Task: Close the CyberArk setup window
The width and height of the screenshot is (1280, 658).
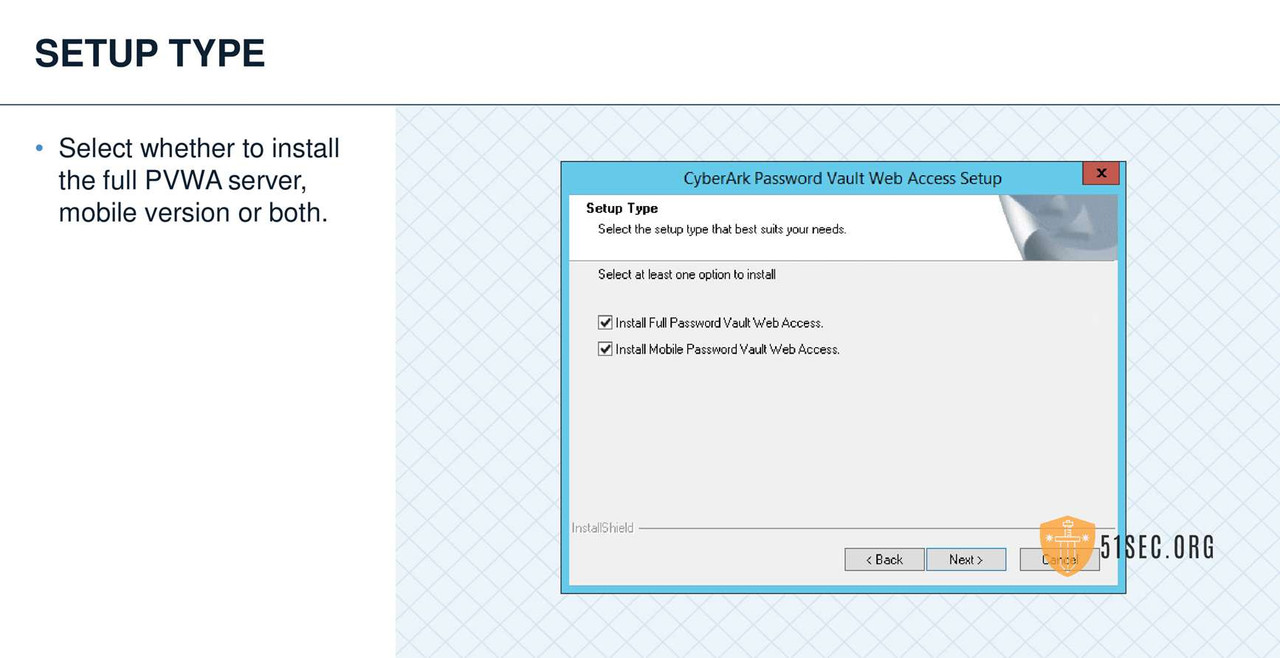Action: point(1101,174)
